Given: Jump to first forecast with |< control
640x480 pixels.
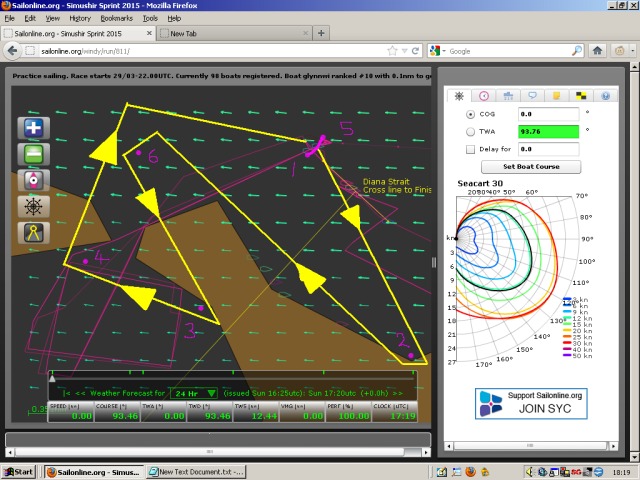Looking at the screenshot, I should [x=67, y=393].
